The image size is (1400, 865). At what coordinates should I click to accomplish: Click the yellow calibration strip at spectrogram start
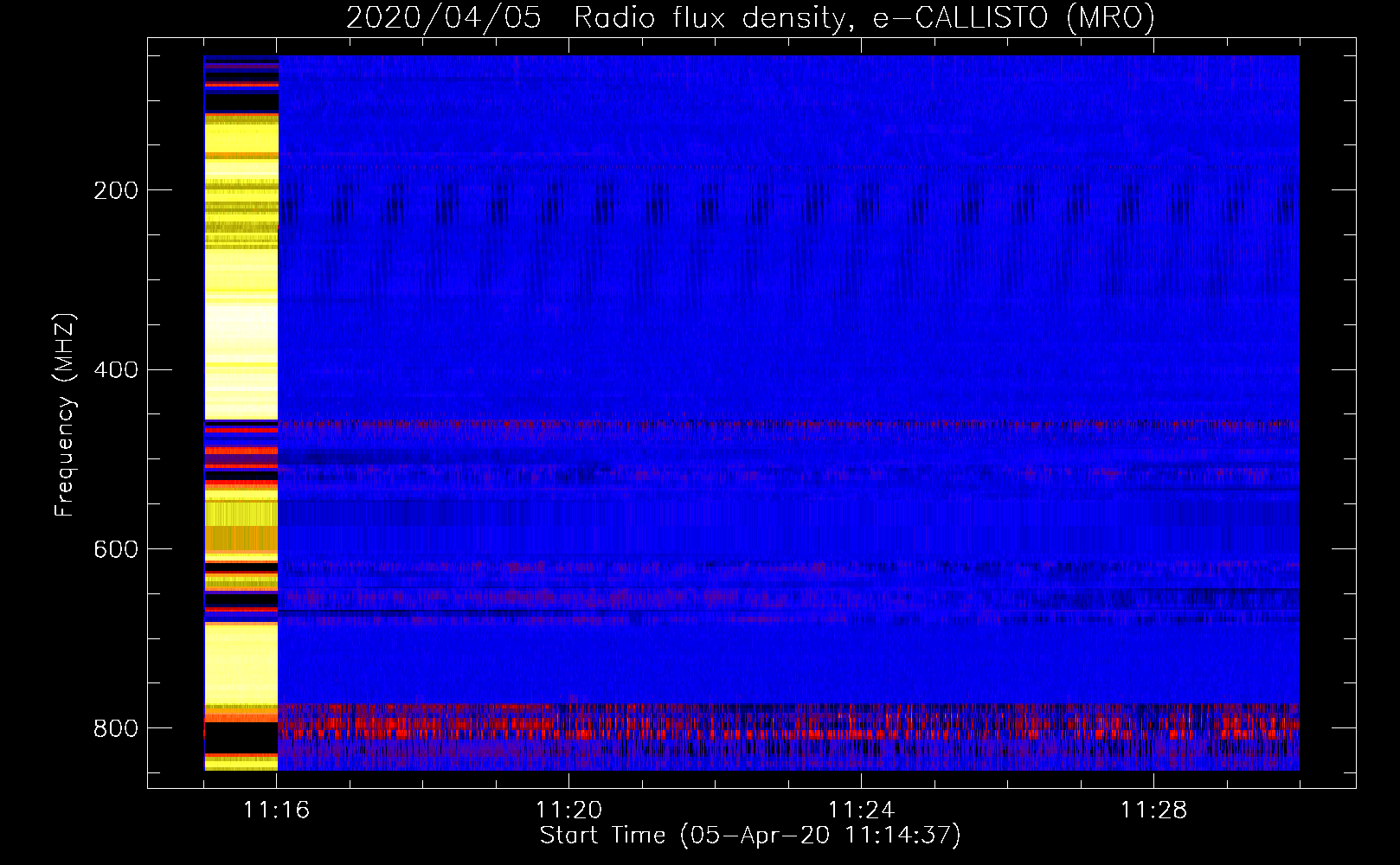click(241, 413)
